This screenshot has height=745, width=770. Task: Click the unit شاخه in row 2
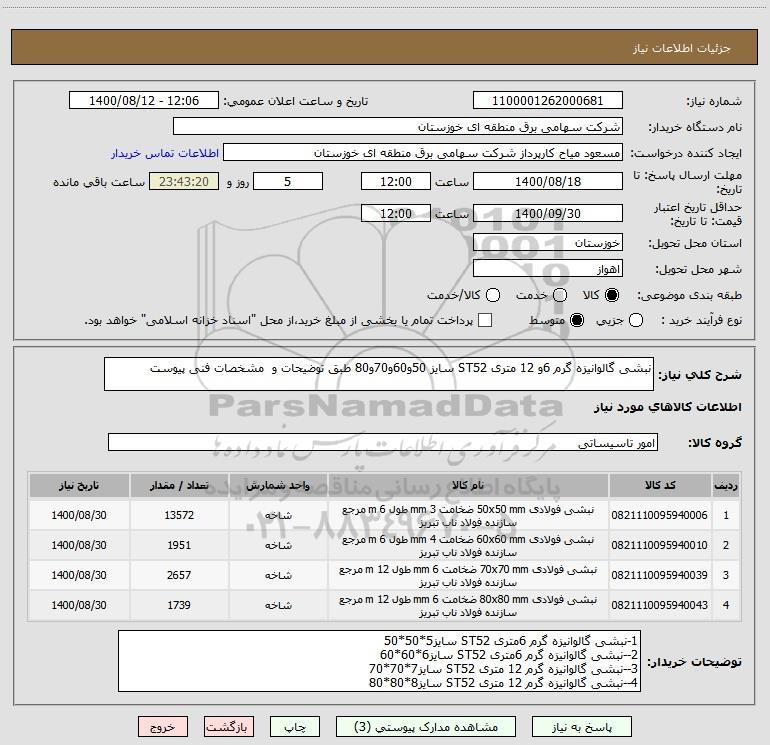pos(278,545)
